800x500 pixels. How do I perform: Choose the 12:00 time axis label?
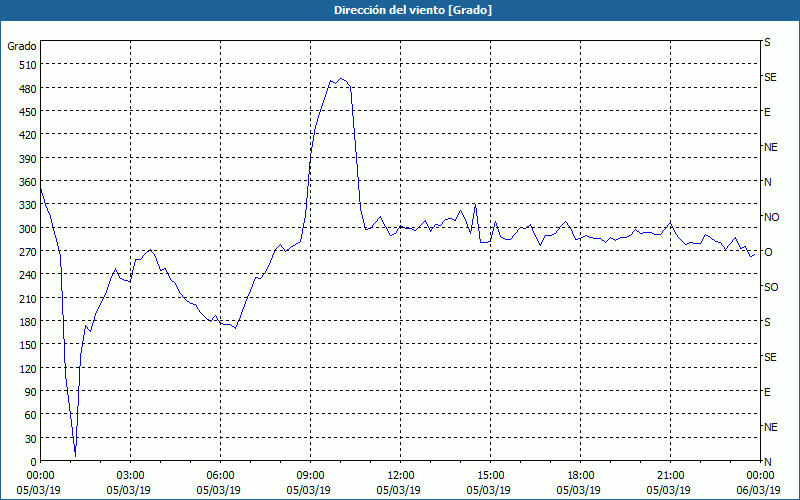(401, 476)
